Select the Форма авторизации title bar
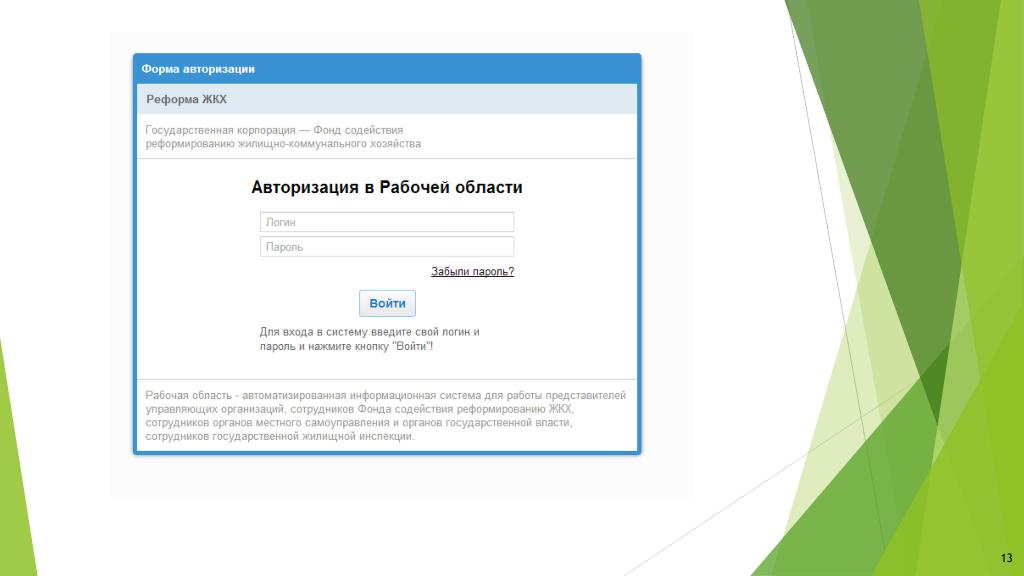This screenshot has height=576, width=1024. (x=387, y=69)
